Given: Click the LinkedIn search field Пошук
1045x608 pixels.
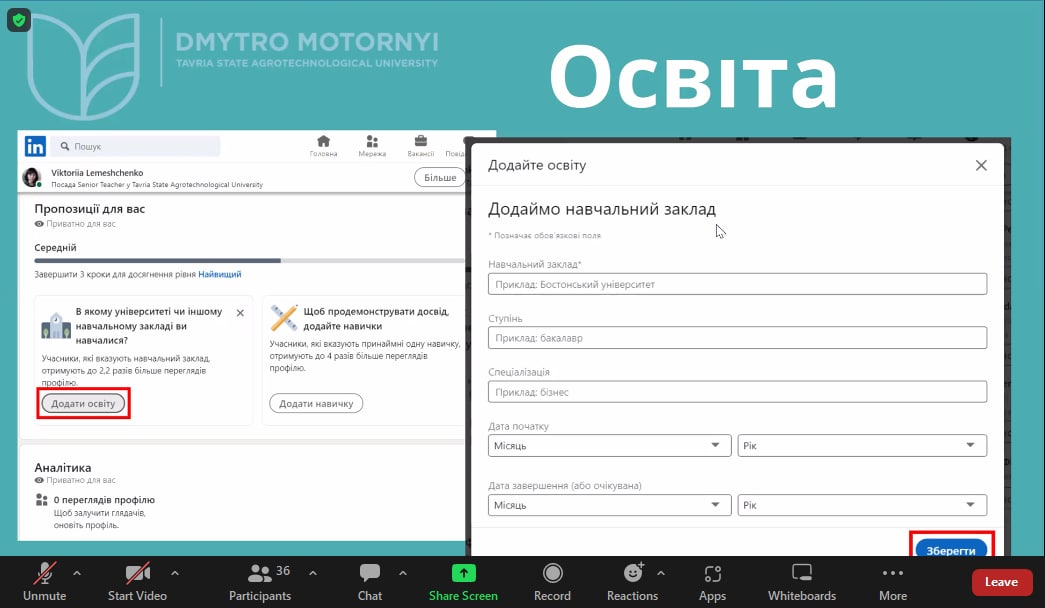Looking at the screenshot, I should tap(136, 146).
